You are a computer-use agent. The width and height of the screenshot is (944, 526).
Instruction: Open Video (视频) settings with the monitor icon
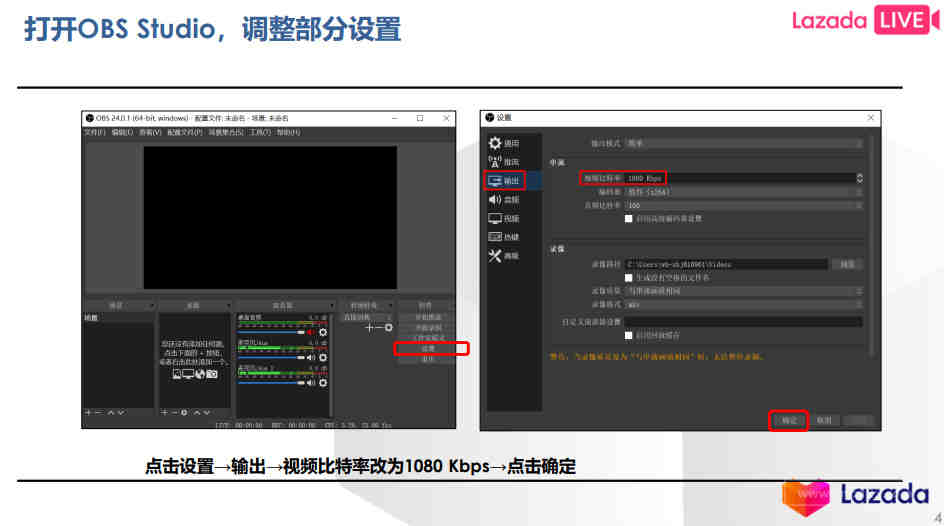pyautogui.click(x=504, y=218)
